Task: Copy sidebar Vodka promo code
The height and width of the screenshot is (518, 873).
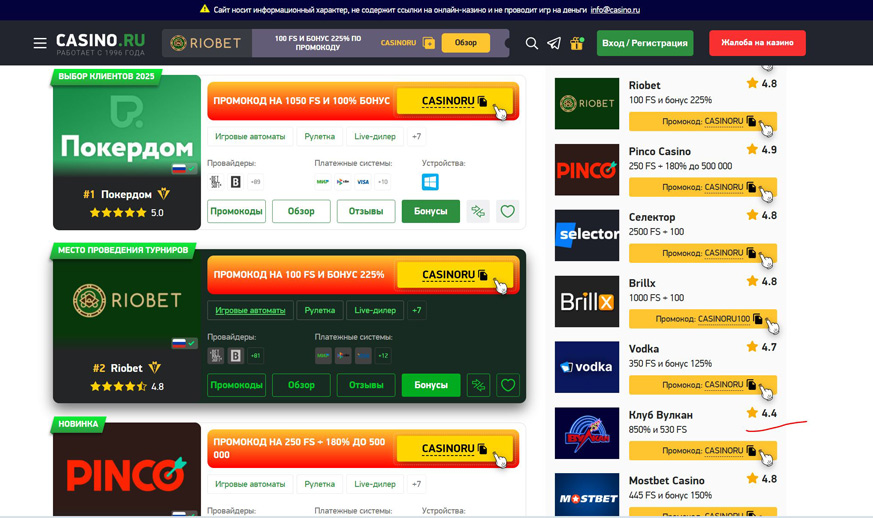Action: tap(703, 385)
